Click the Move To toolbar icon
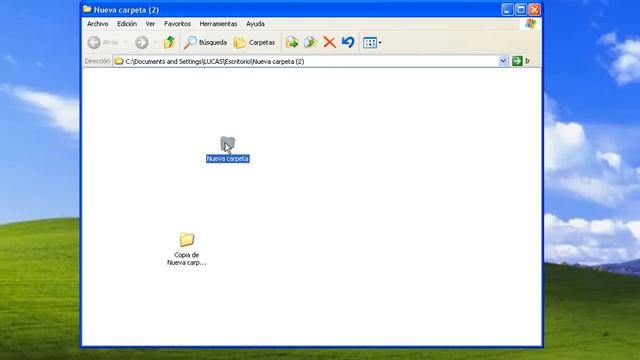The image size is (640, 360). 292,42
